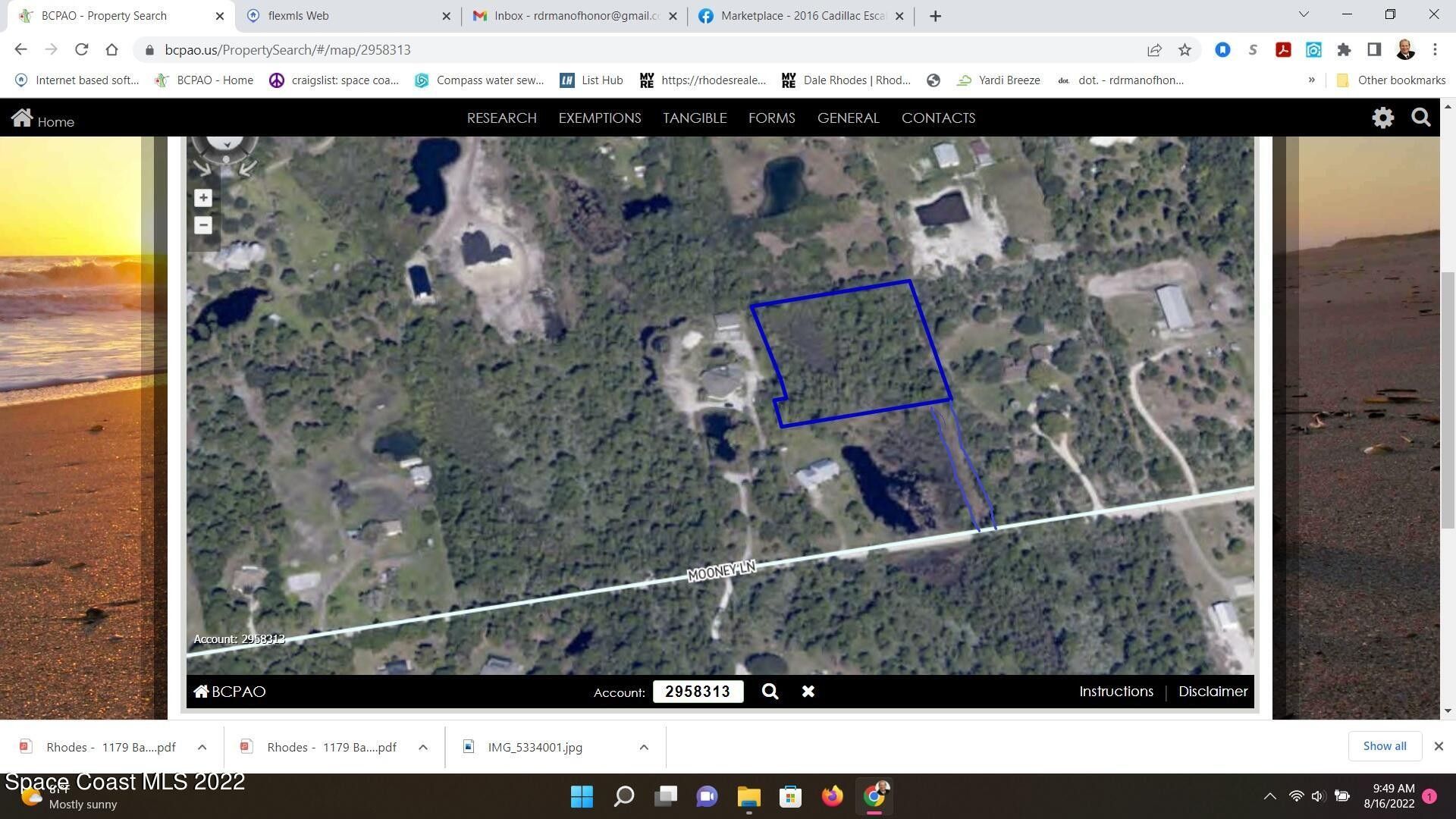Open the settings gear in the BCPAO header

pos(1382,118)
